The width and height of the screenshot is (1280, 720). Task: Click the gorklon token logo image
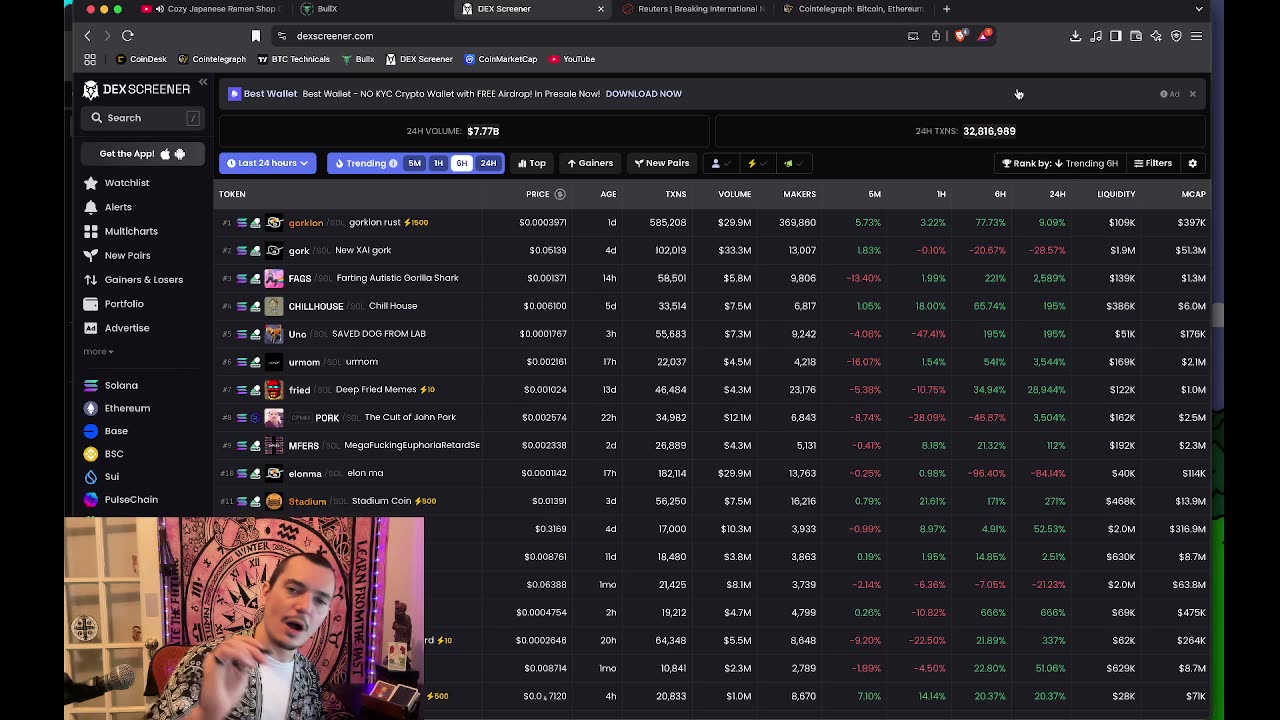(x=274, y=222)
